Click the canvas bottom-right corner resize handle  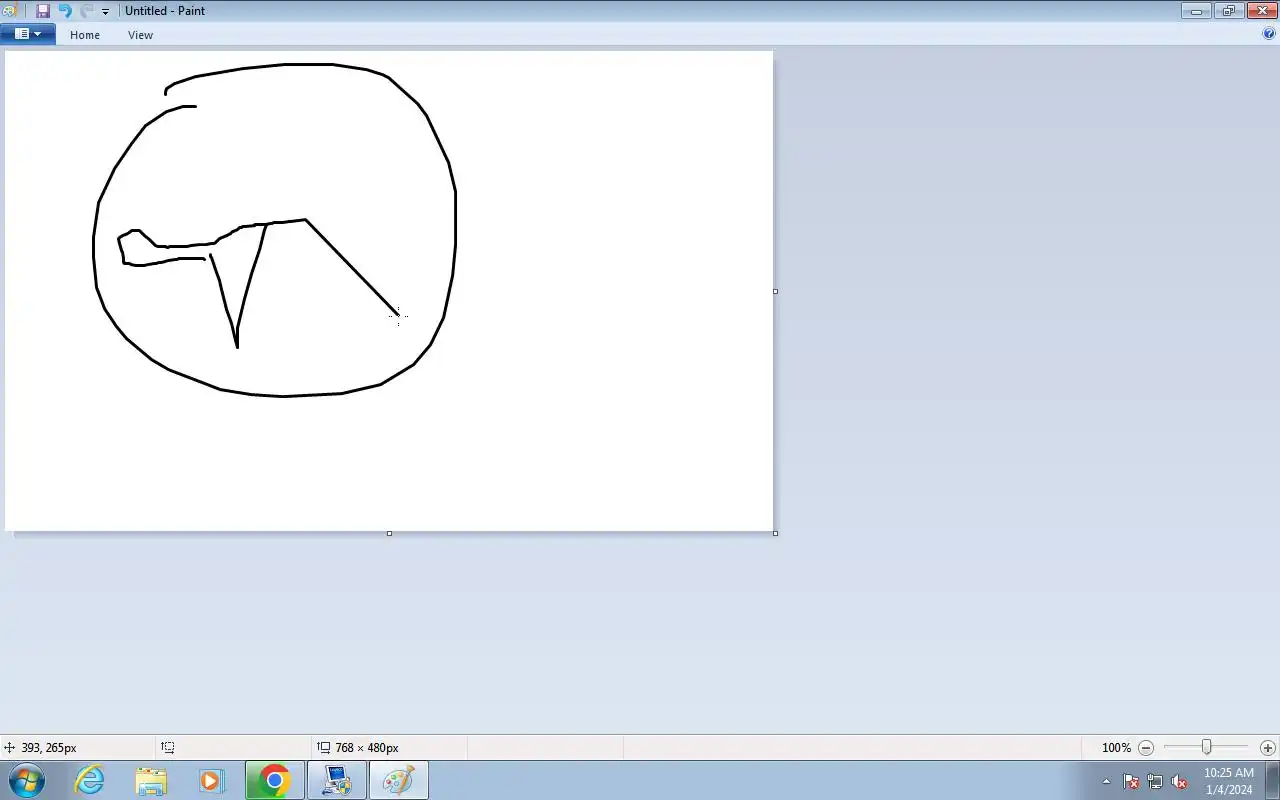775,533
